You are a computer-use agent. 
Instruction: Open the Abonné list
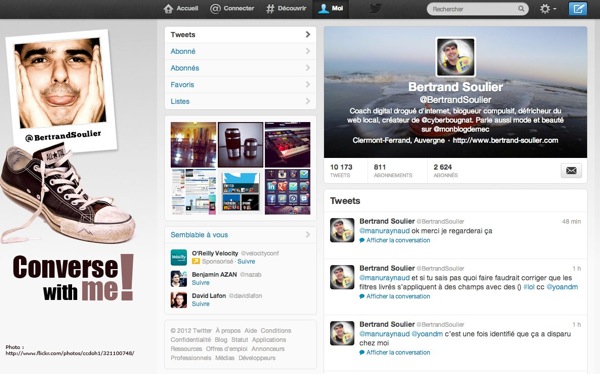pos(240,51)
